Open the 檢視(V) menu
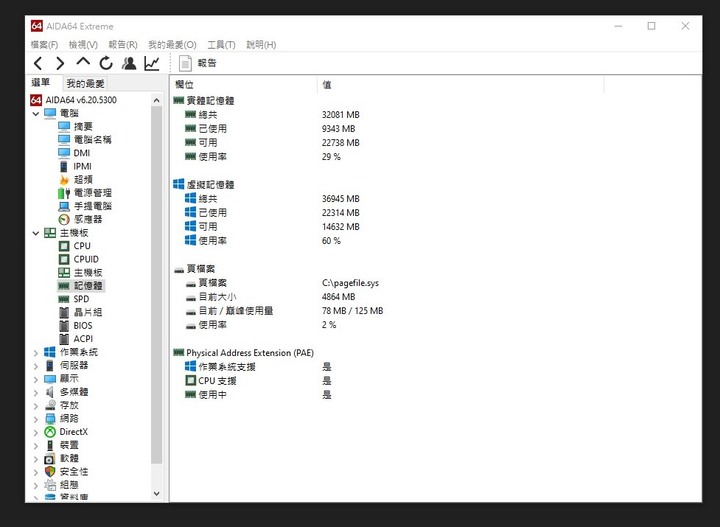This screenshot has height=527, width=720. (83, 45)
